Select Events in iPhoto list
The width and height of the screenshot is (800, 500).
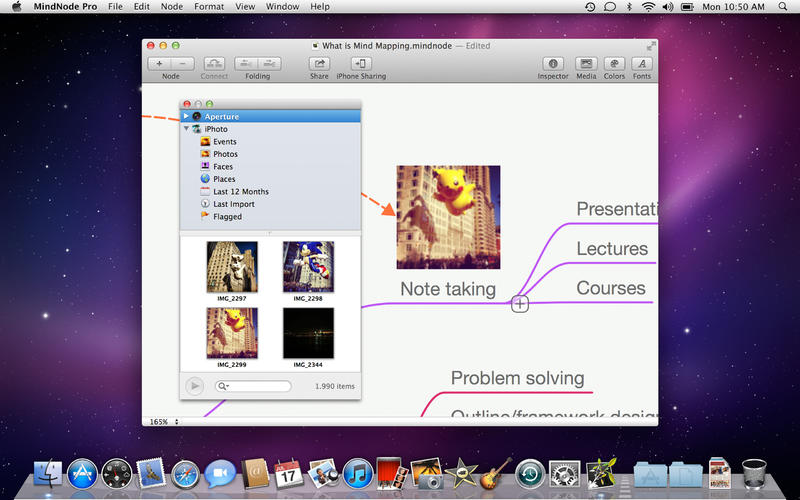[224, 142]
